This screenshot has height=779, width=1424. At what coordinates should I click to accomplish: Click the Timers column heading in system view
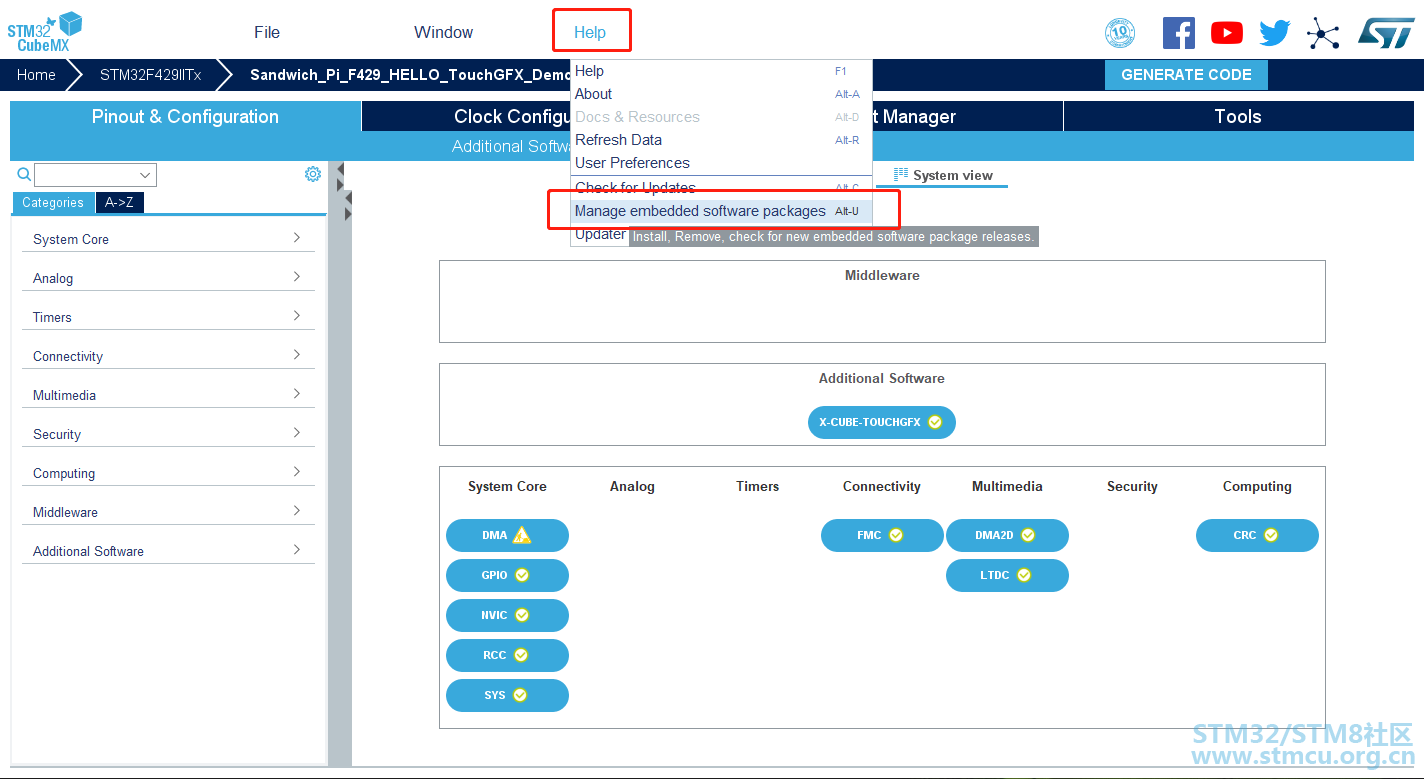[x=757, y=486]
